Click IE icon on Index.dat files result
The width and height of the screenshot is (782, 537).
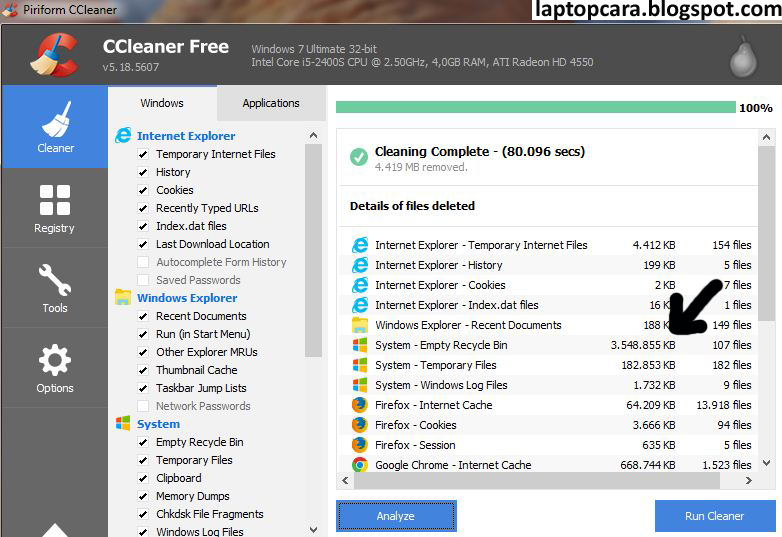360,305
